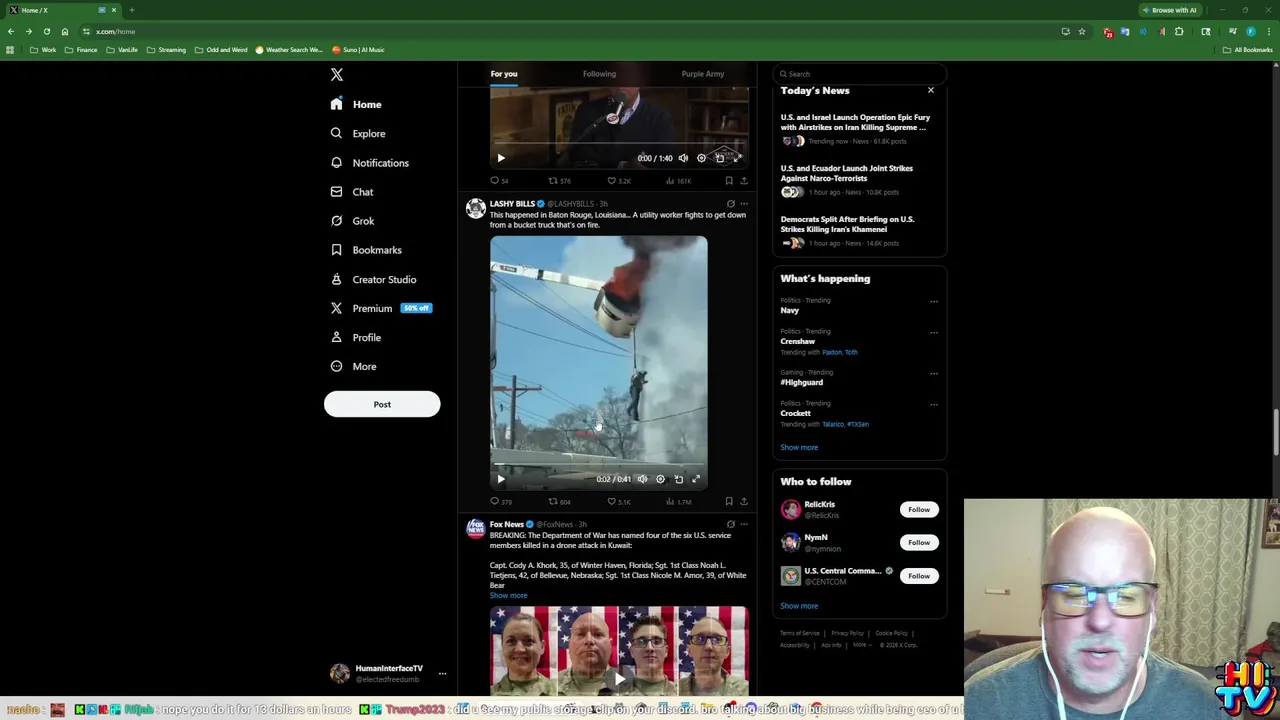Open more options for Crenshaw trend
This screenshot has height=720, width=1280.
pos(934,332)
